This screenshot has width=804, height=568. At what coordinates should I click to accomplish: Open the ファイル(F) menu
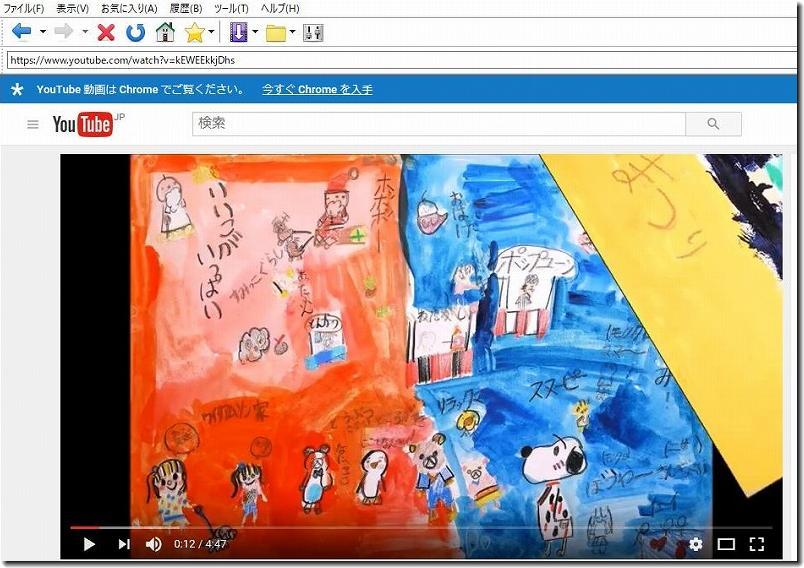tap(24, 8)
